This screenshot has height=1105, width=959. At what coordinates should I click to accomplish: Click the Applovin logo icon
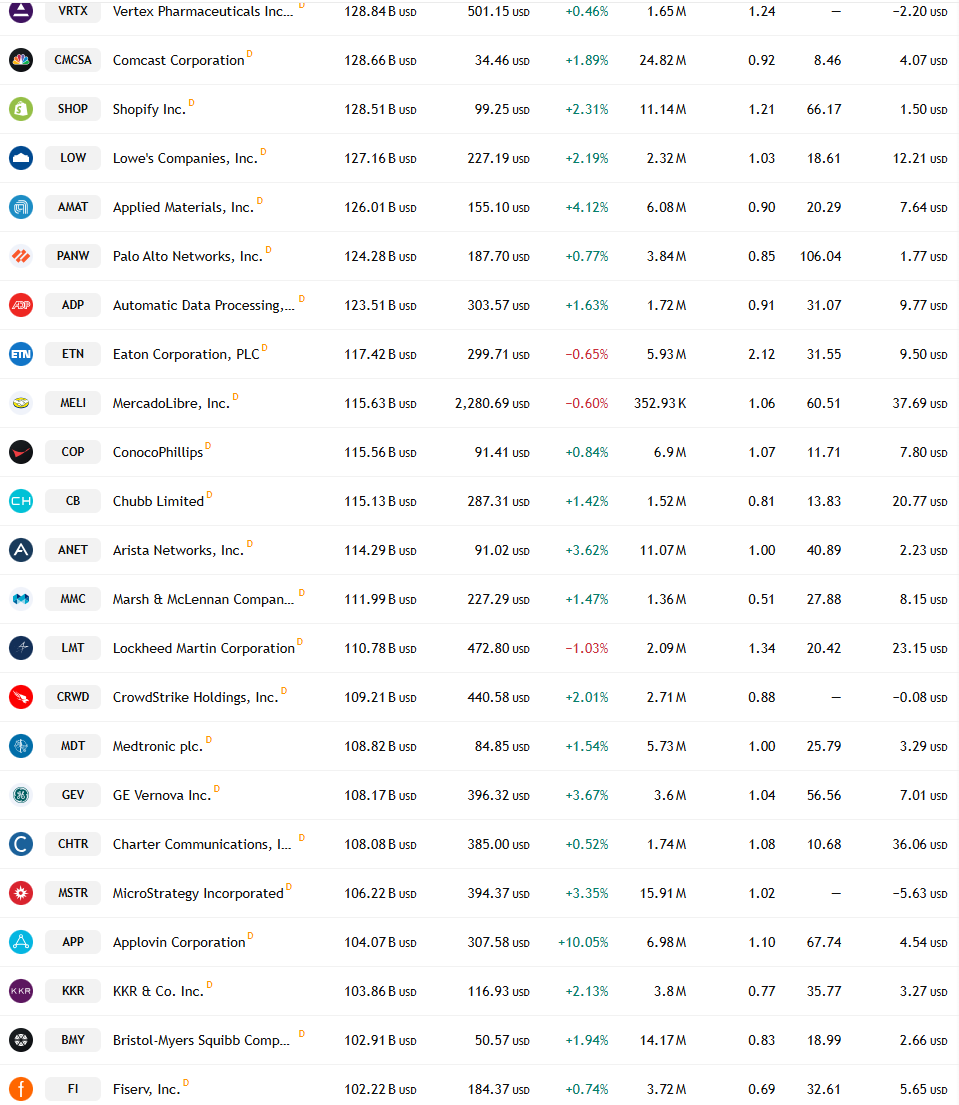point(21,942)
